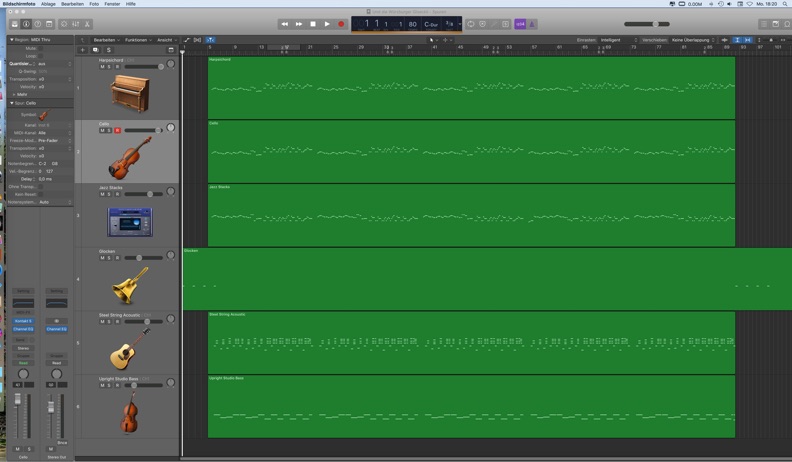This screenshot has width=792, height=462.
Task: Click the Harpsichord piano instrument icon
Action: 130,93
